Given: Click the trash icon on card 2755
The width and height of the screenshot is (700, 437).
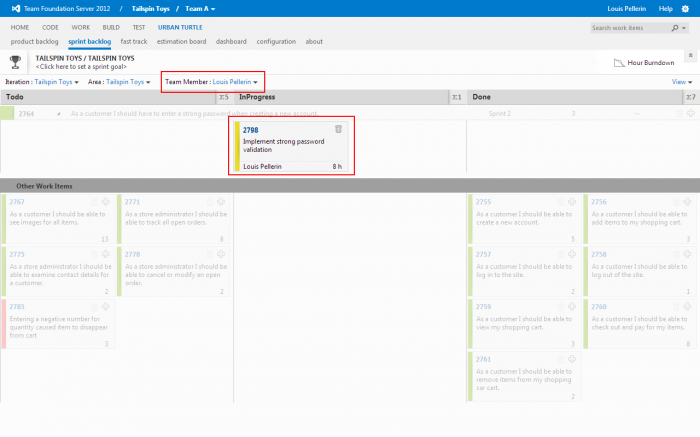Looking at the screenshot, I should (561, 202).
